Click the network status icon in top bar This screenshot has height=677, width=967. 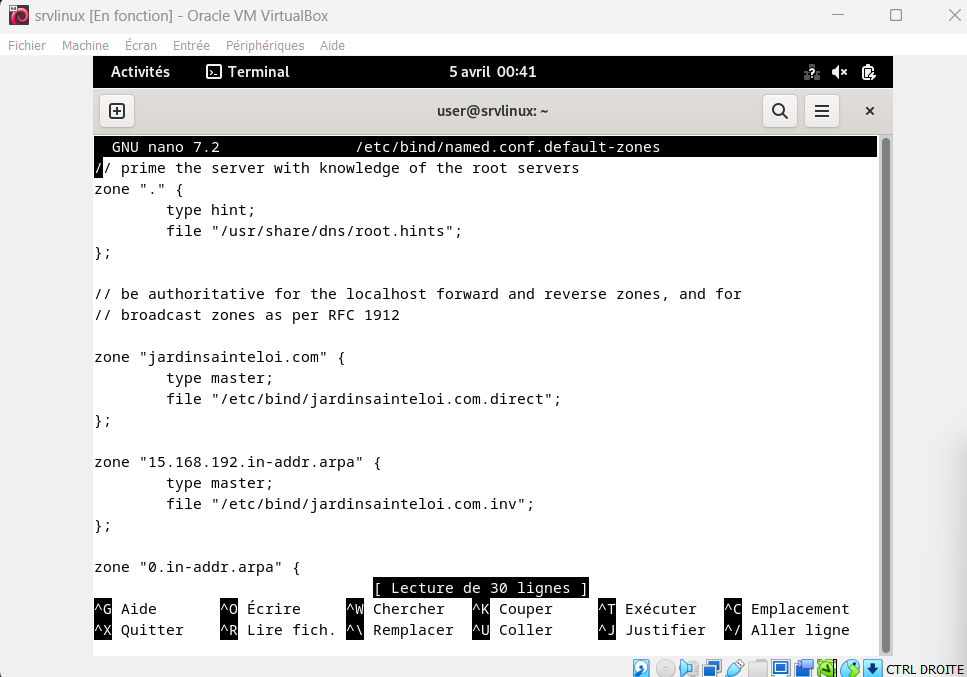[x=811, y=72]
